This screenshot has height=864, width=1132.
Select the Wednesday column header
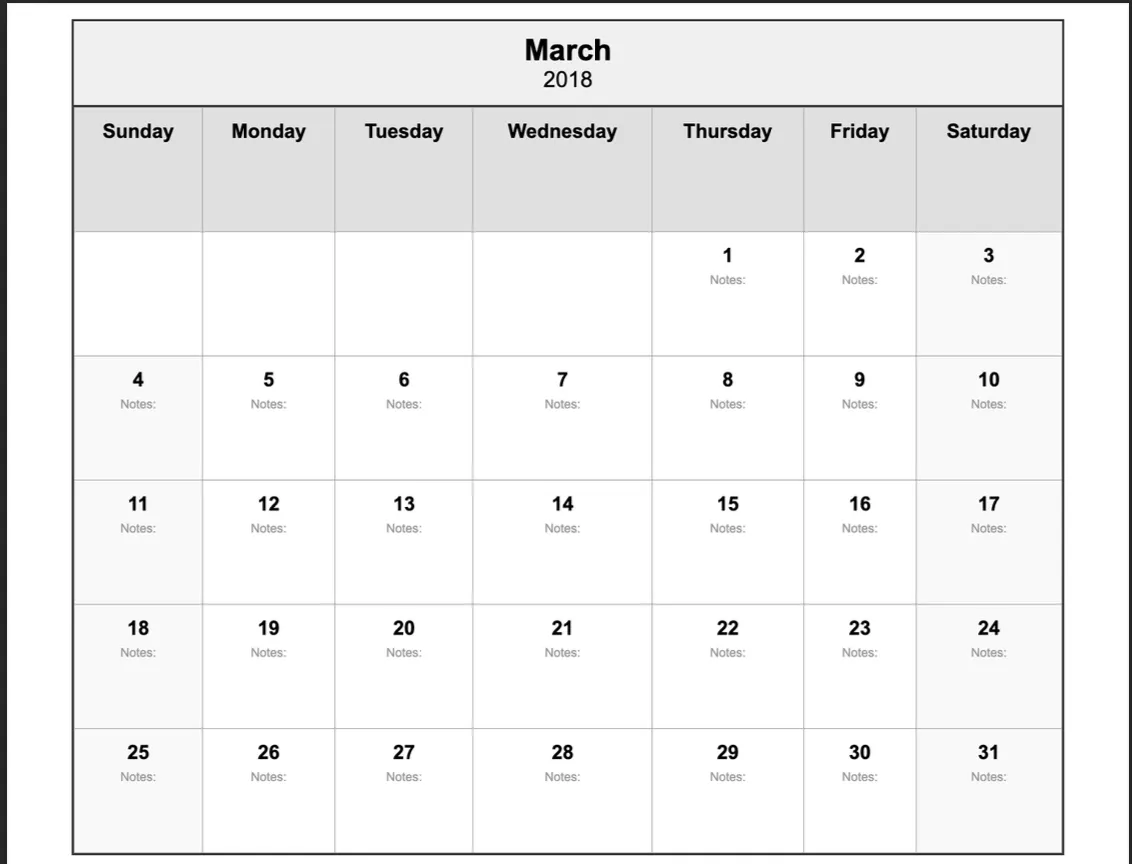pyautogui.click(x=562, y=132)
